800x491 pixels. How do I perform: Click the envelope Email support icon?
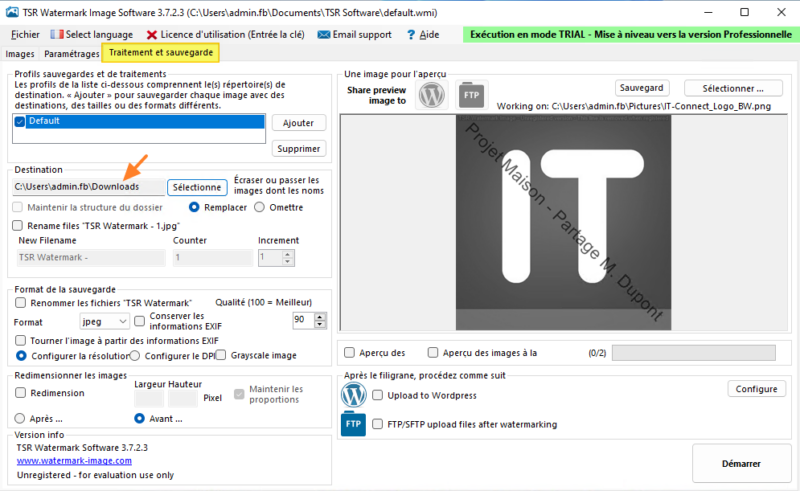[323, 35]
